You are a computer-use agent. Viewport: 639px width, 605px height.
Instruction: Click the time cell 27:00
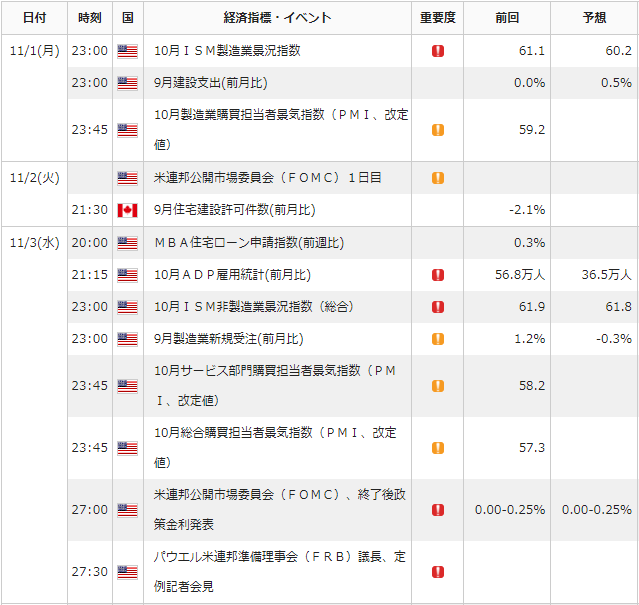coord(90,510)
